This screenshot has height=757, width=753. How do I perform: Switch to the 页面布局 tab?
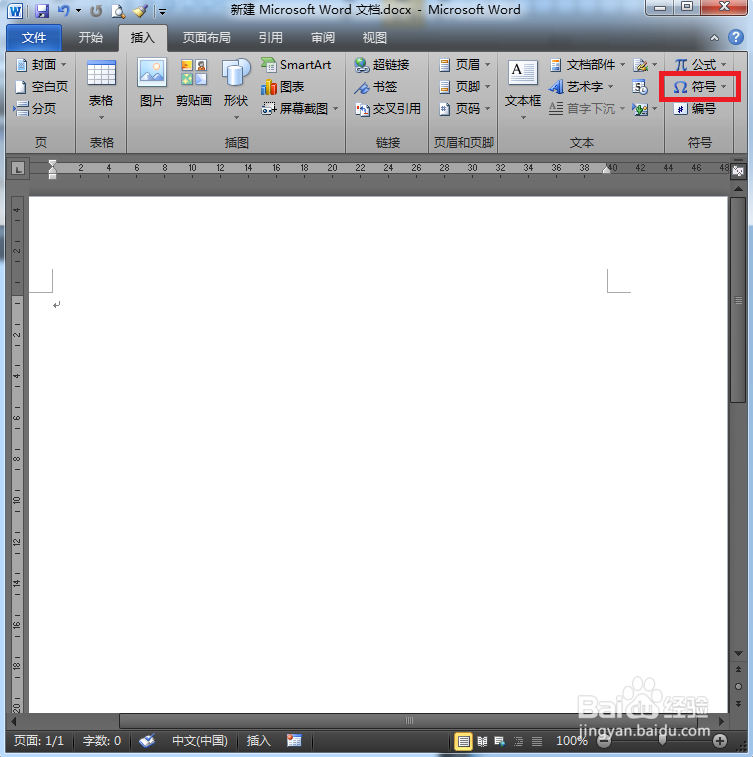coord(207,38)
